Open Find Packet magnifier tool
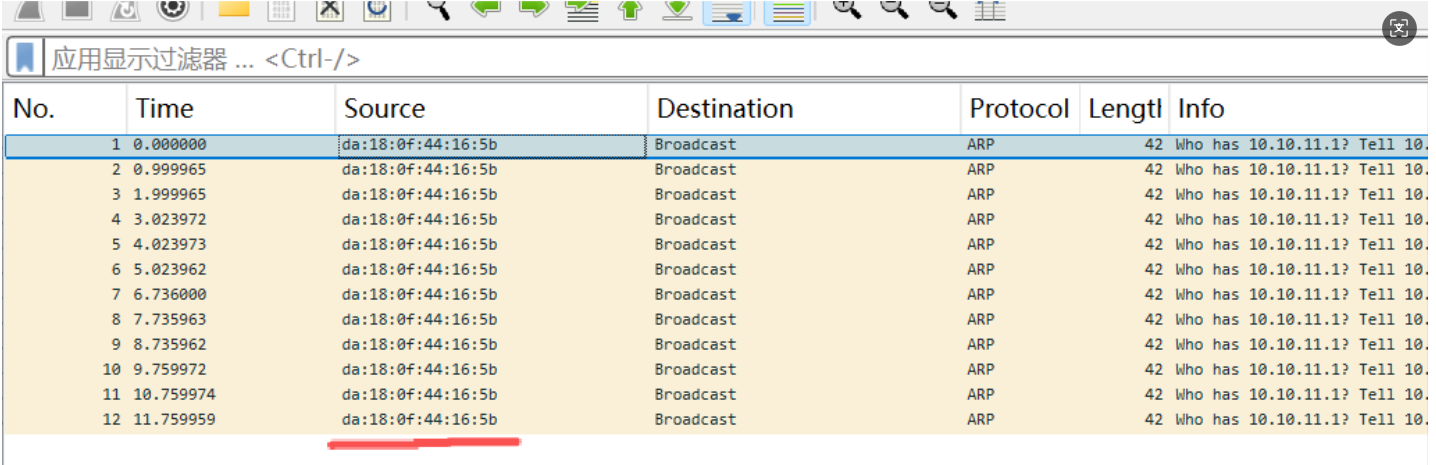The width and height of the screenshot is (1436, 465). 438,9
